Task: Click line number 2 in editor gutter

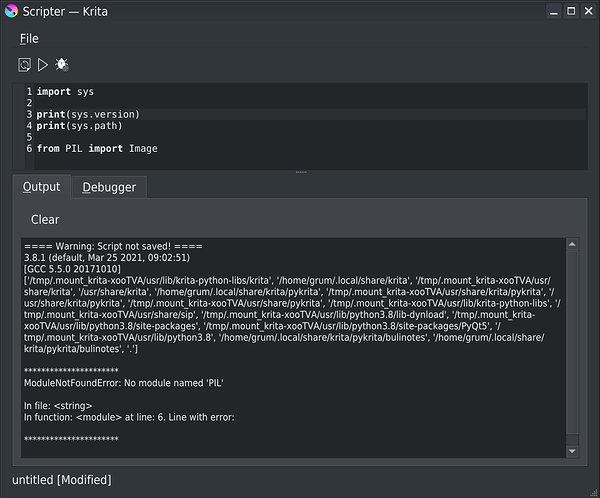Action: 29,103
